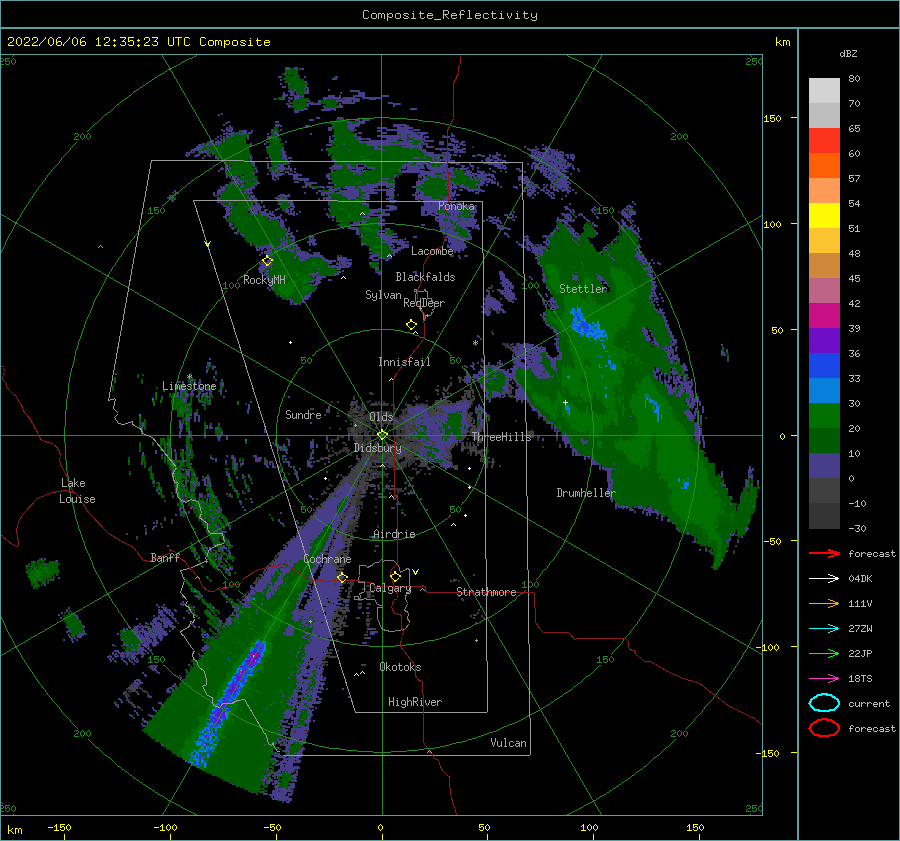Click the cyan current ellipse legend icon
Viewport: 900px width, 841px height.
click(x=824, y=703)
